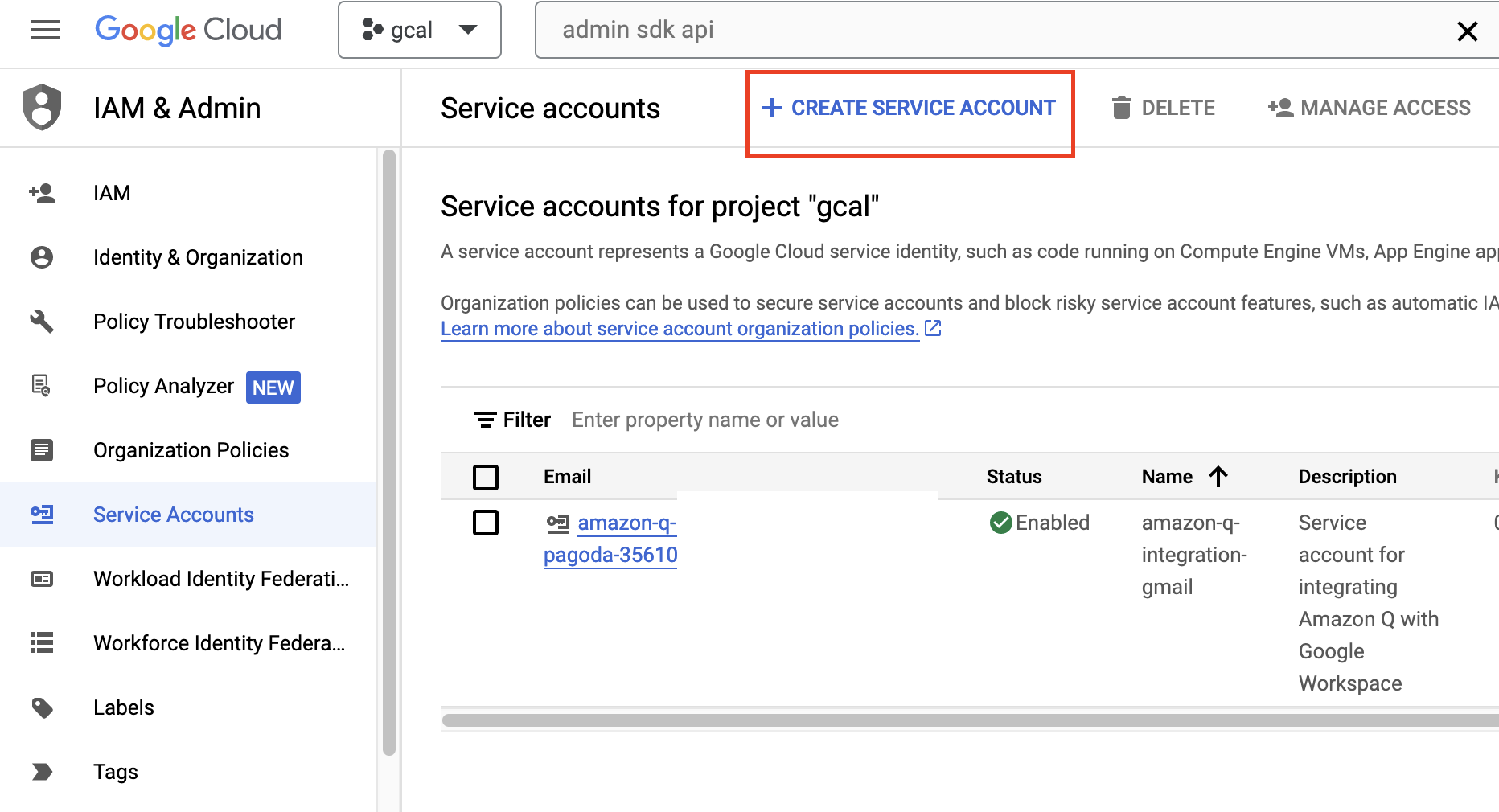Select Policy Analyzer in sidebar

click(163, 386)
